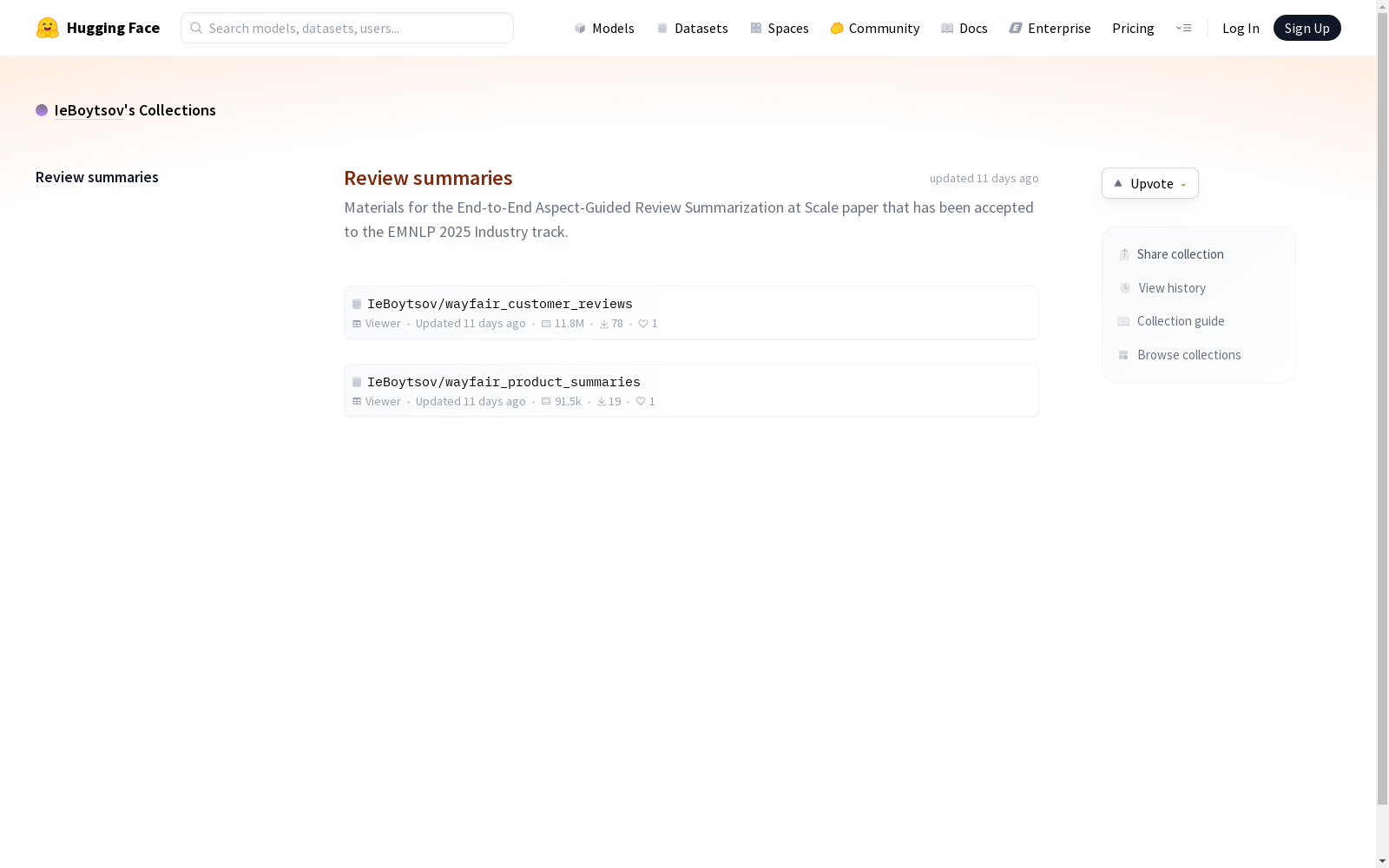
Task: Click the Hugging Face title text
Action: (x=113, y=28)
